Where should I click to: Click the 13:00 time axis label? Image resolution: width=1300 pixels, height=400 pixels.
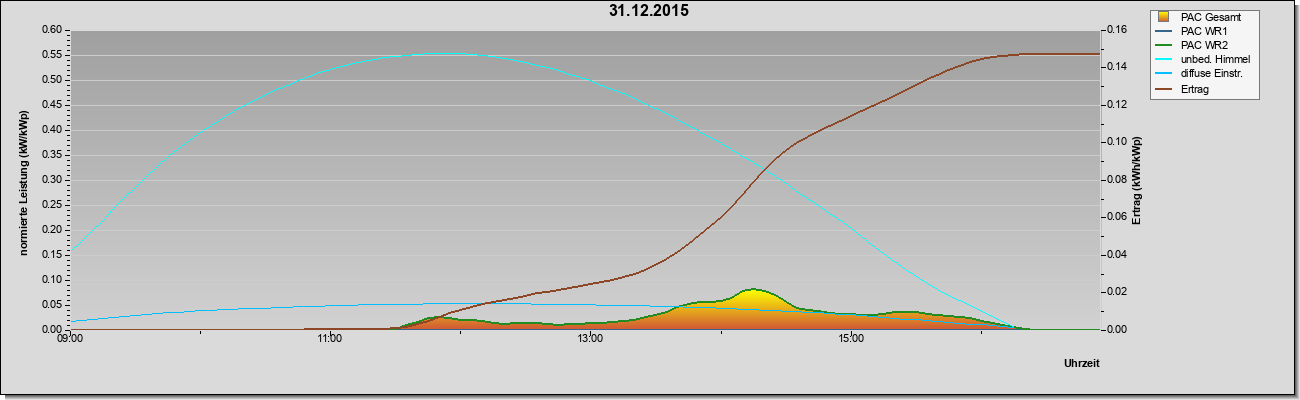(x=590, y=340)
